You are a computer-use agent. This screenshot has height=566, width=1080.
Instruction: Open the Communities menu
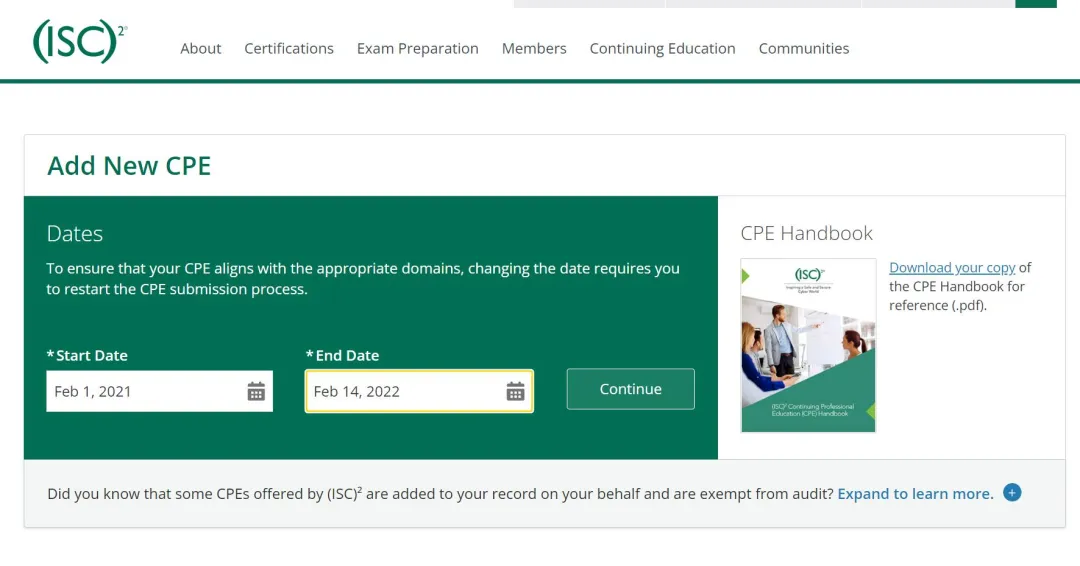point(804,48)
